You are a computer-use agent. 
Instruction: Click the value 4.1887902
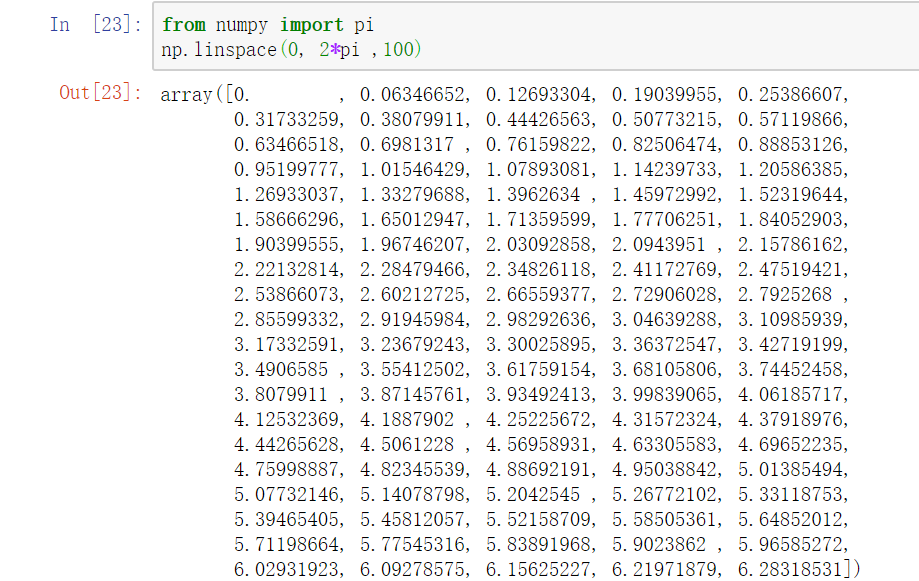pos(406,420)
